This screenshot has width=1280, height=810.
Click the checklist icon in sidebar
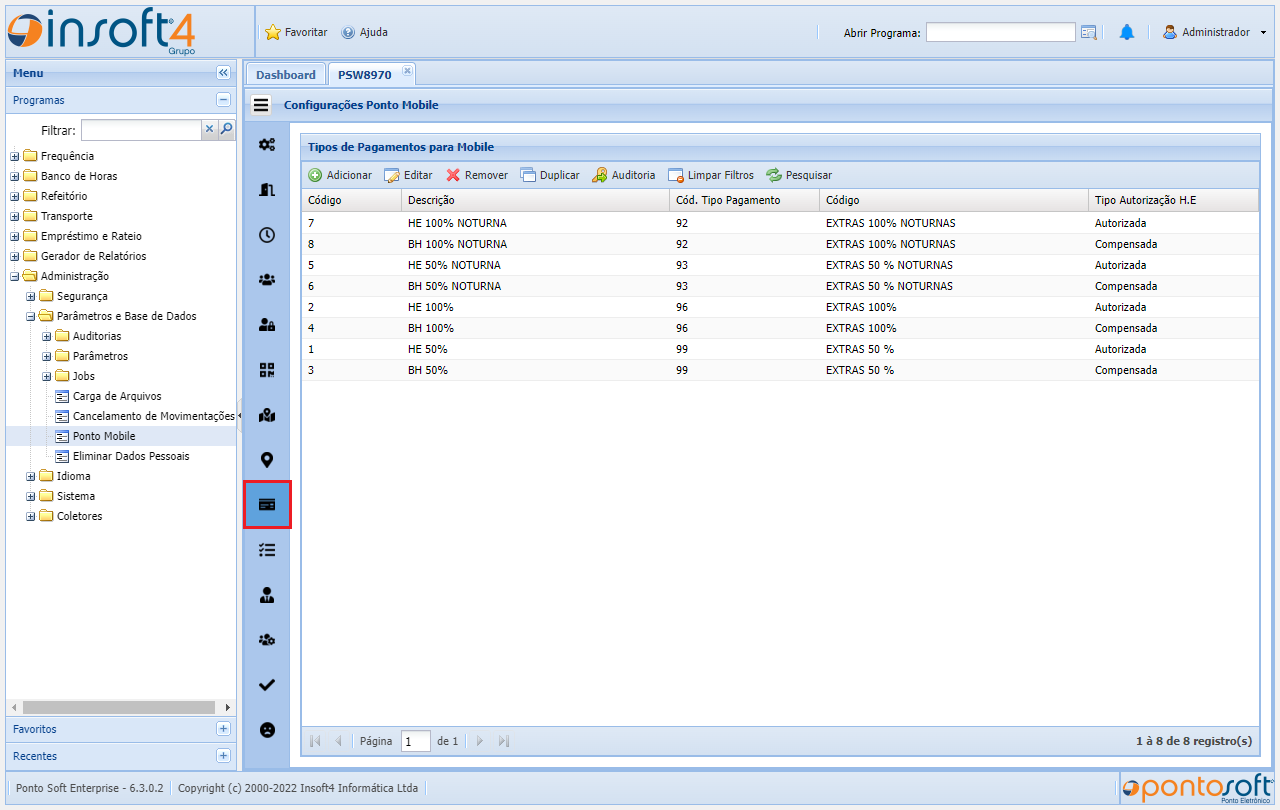point(267,550)
